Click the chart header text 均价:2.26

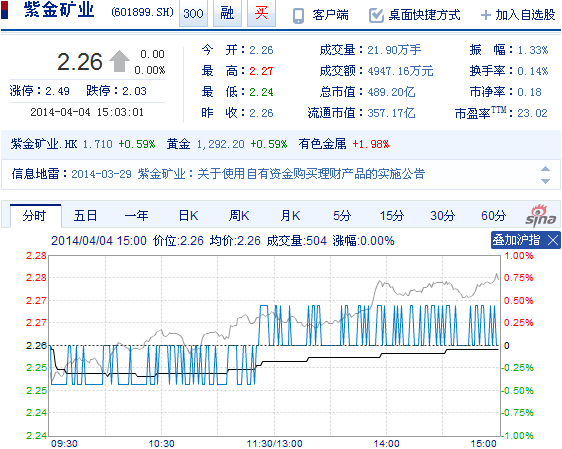tap(235, 240)
